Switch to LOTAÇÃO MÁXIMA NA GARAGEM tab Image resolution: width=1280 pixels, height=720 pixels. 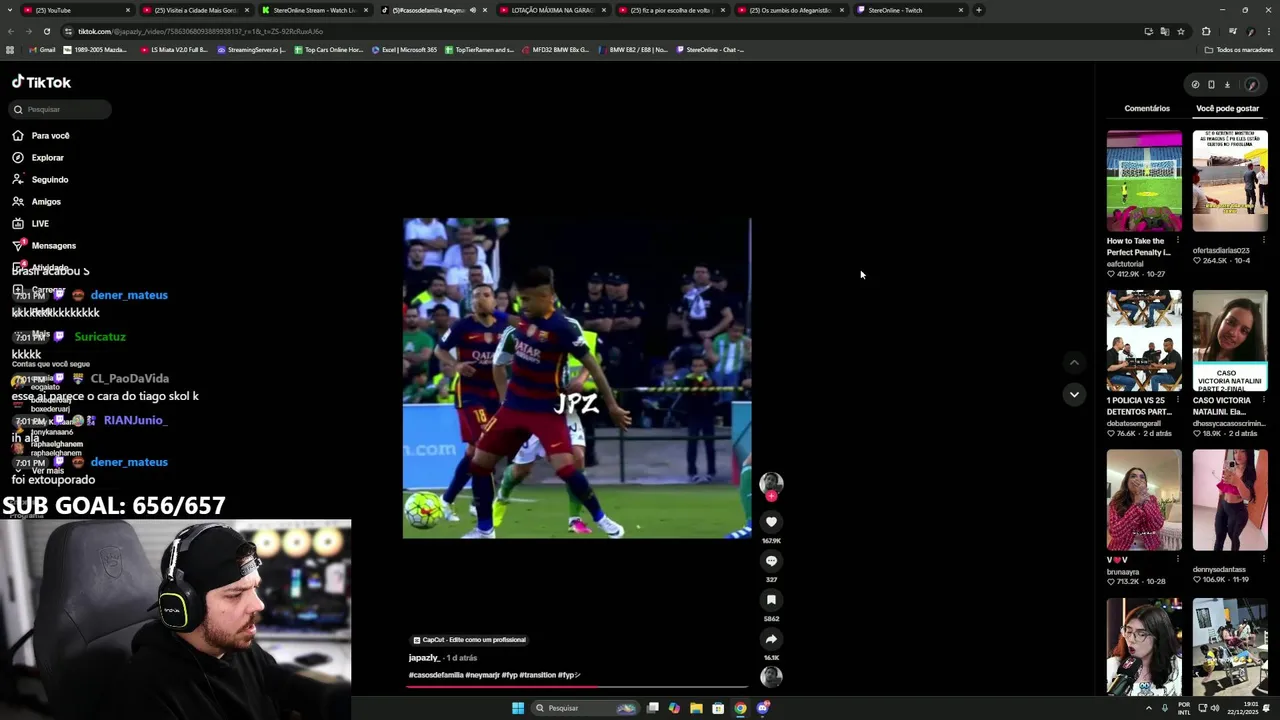552,10
